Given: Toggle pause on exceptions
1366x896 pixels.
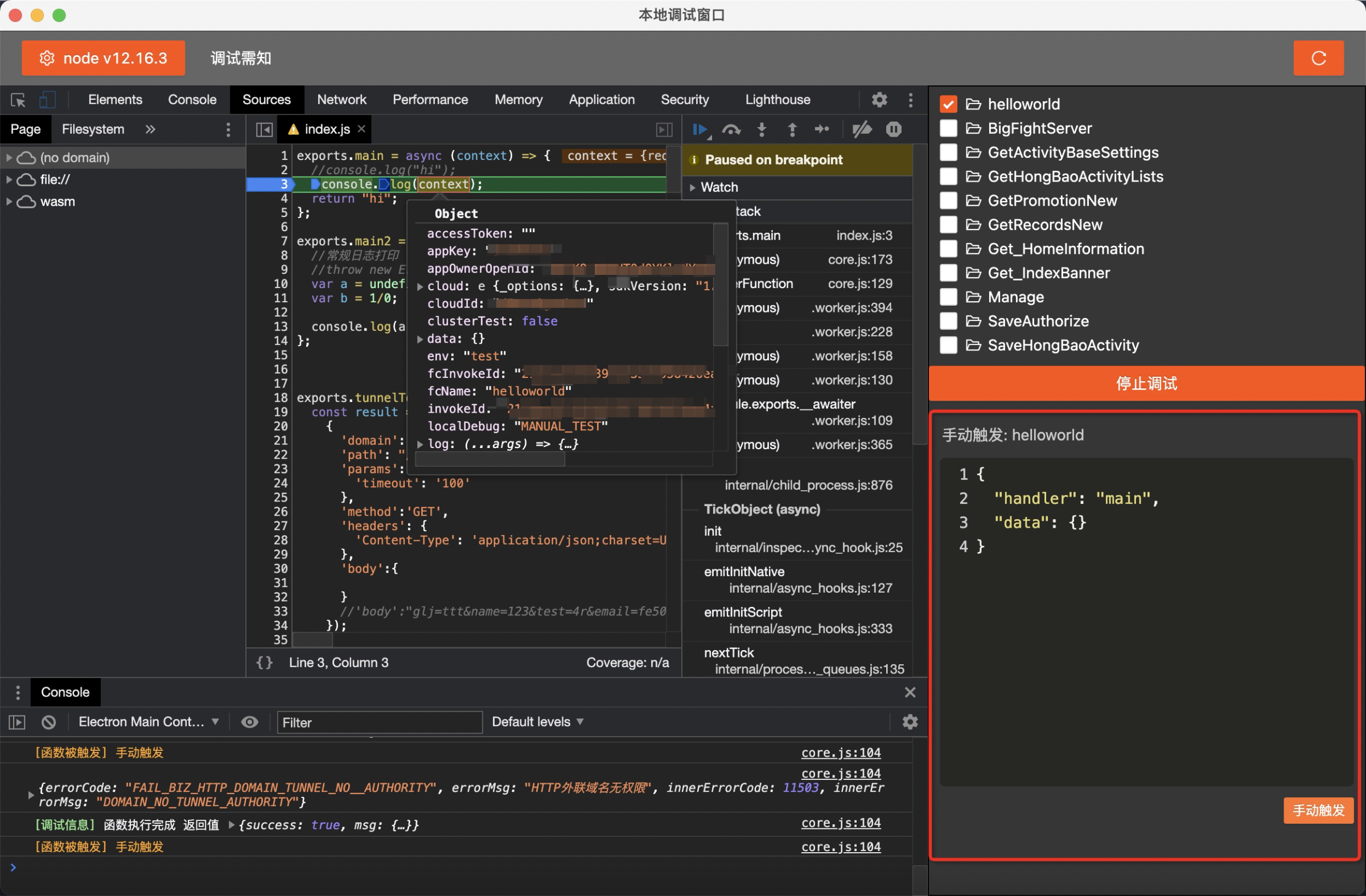Looking at the screenshot, I should (894, 130).
